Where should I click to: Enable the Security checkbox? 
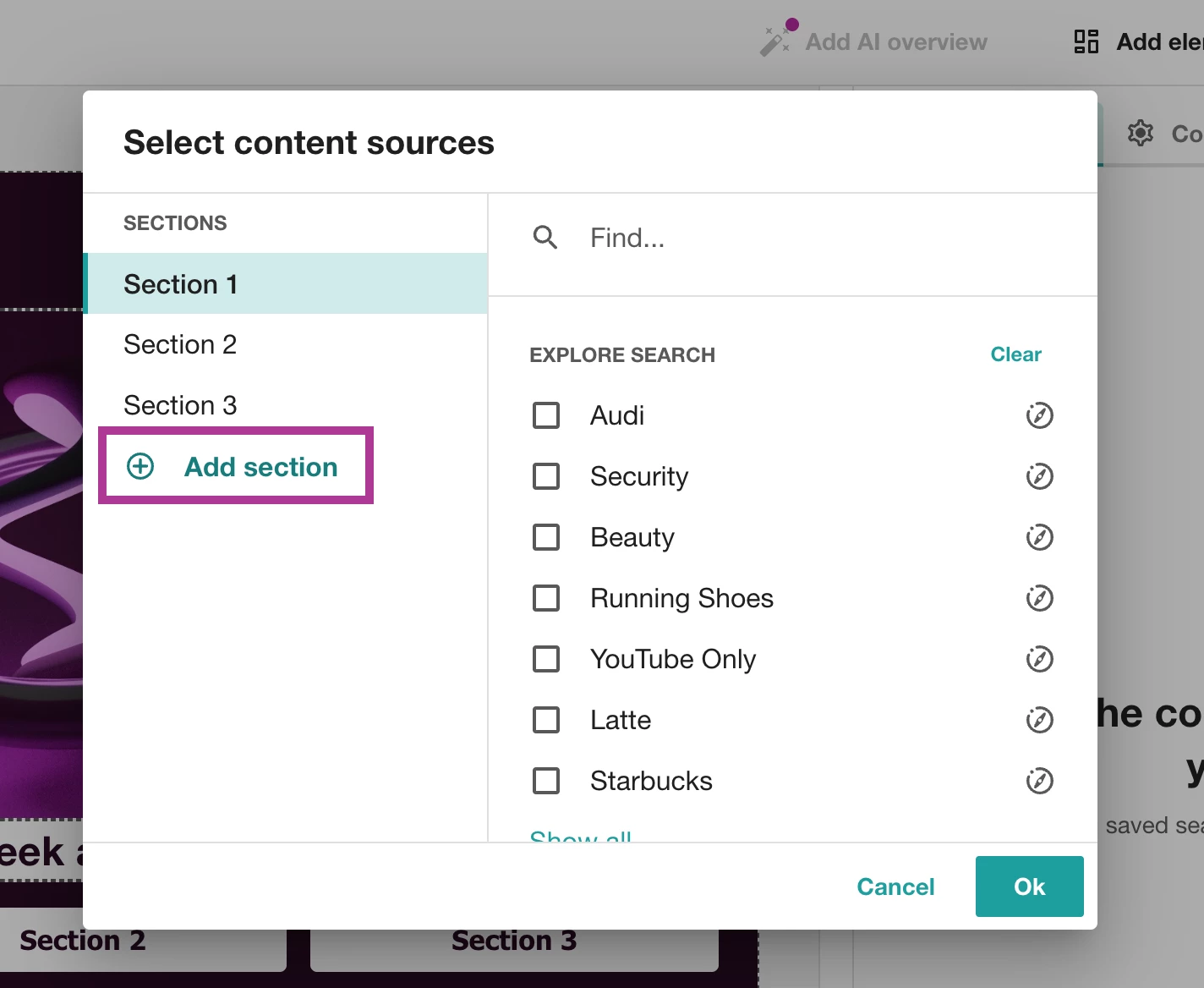pyautogui.click(x=546, y=476)
